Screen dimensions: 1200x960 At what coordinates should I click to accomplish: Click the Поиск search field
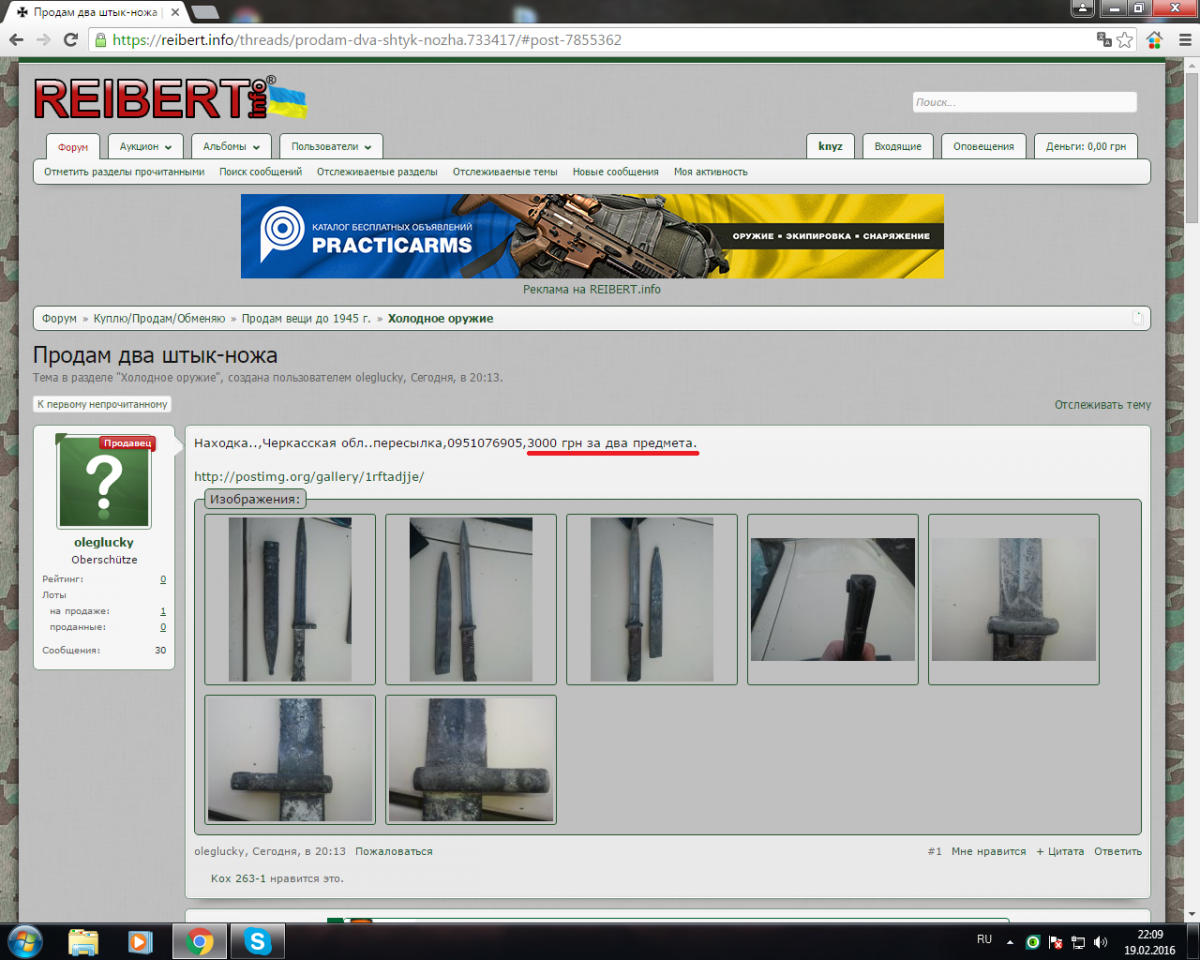coord(1024,102)
